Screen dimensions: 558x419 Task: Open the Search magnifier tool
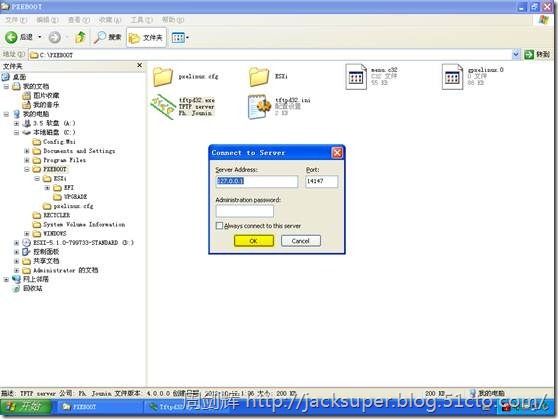tap(107, 37)
